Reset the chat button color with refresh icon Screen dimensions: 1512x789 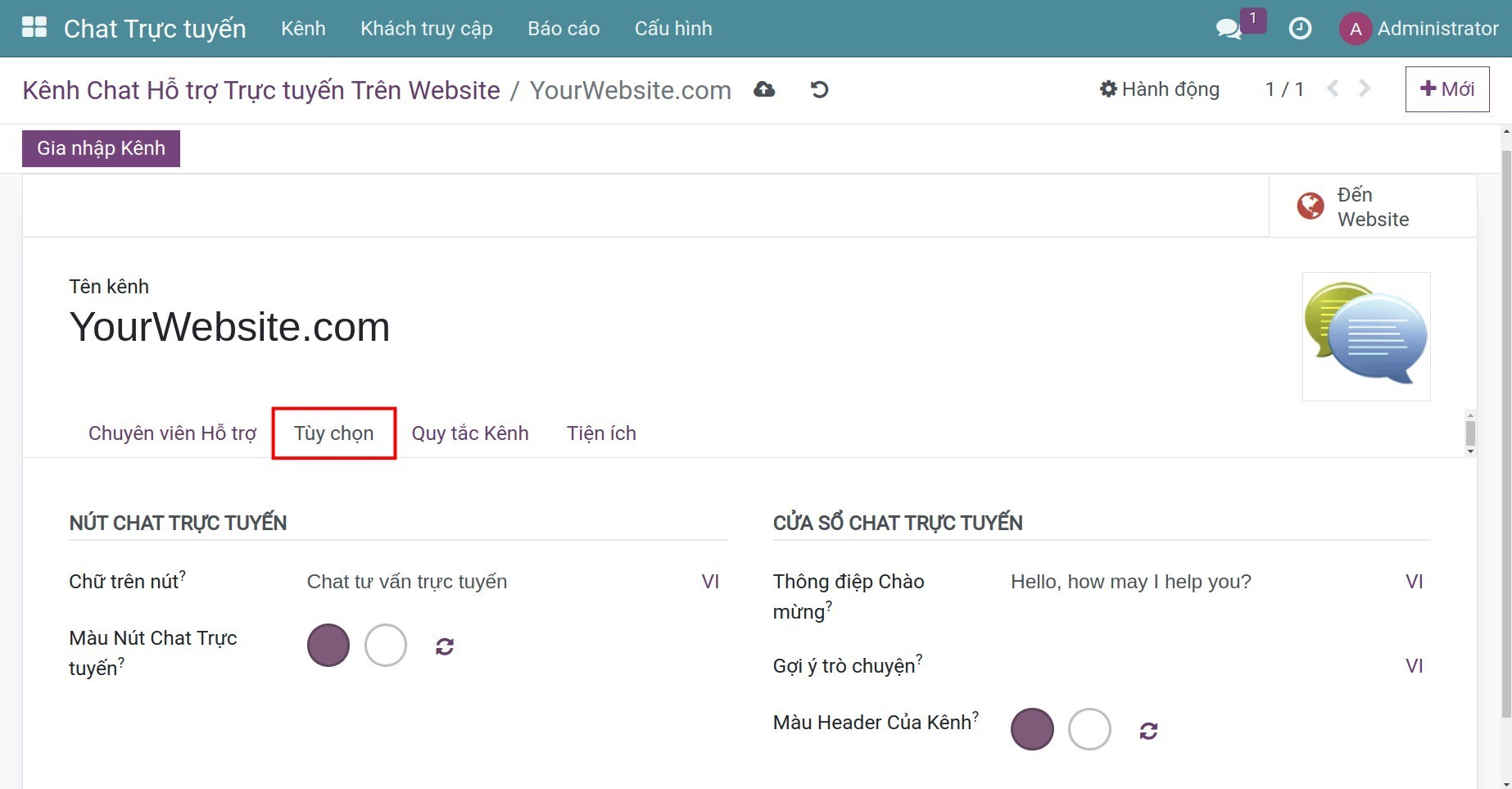(445, 646)
